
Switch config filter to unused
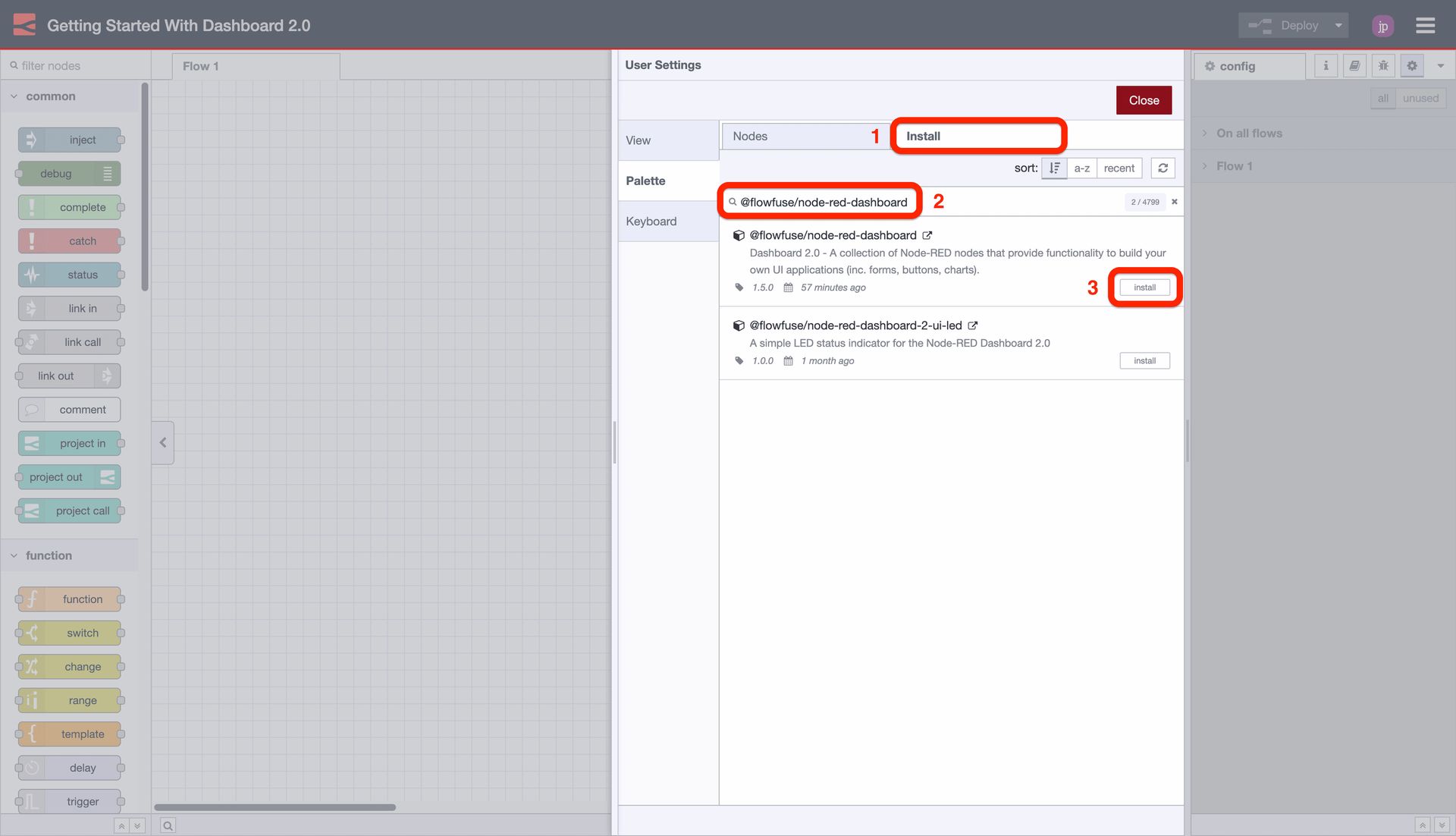(1420, 98)
